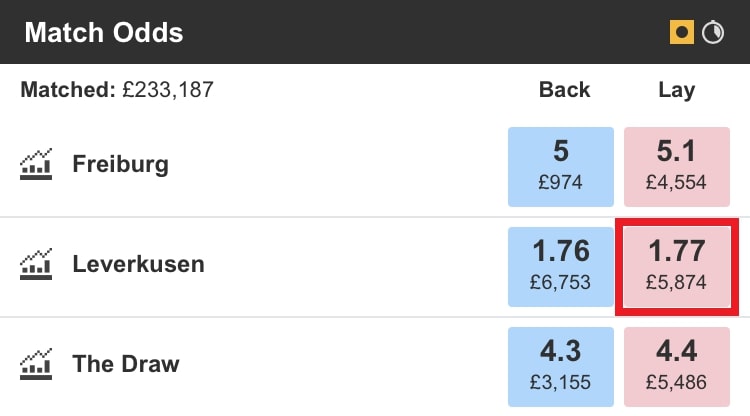Select The Draw runner name
Screen dimensions: 750x416
coord(126,364)
